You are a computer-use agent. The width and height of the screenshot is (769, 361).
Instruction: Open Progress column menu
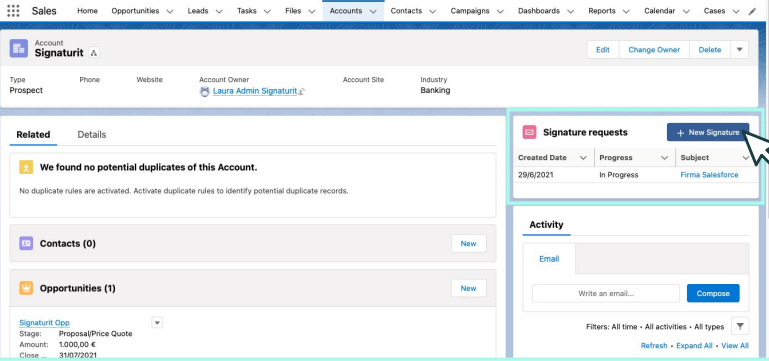click(665, 157)
